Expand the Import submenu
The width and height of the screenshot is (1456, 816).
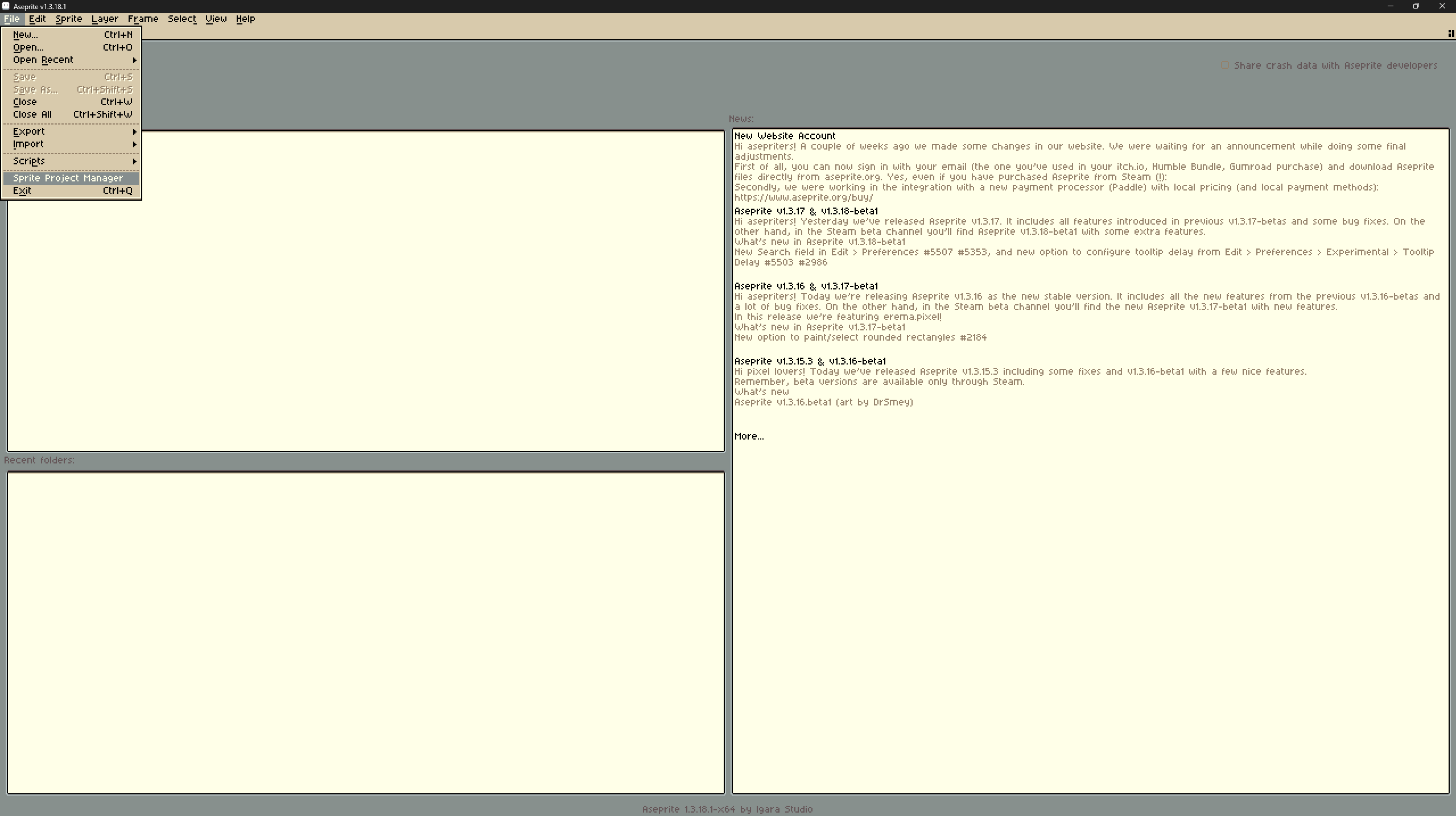(71, 144)
